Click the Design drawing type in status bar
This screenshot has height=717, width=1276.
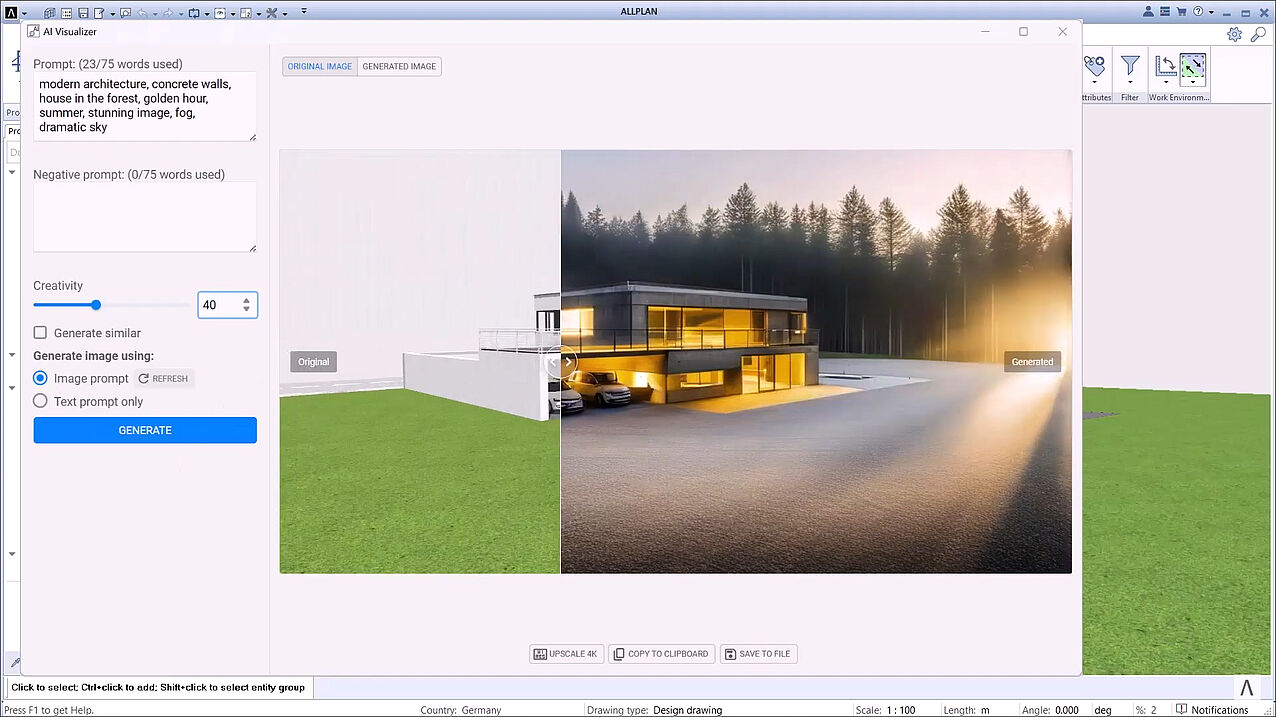tap(688, 710)
